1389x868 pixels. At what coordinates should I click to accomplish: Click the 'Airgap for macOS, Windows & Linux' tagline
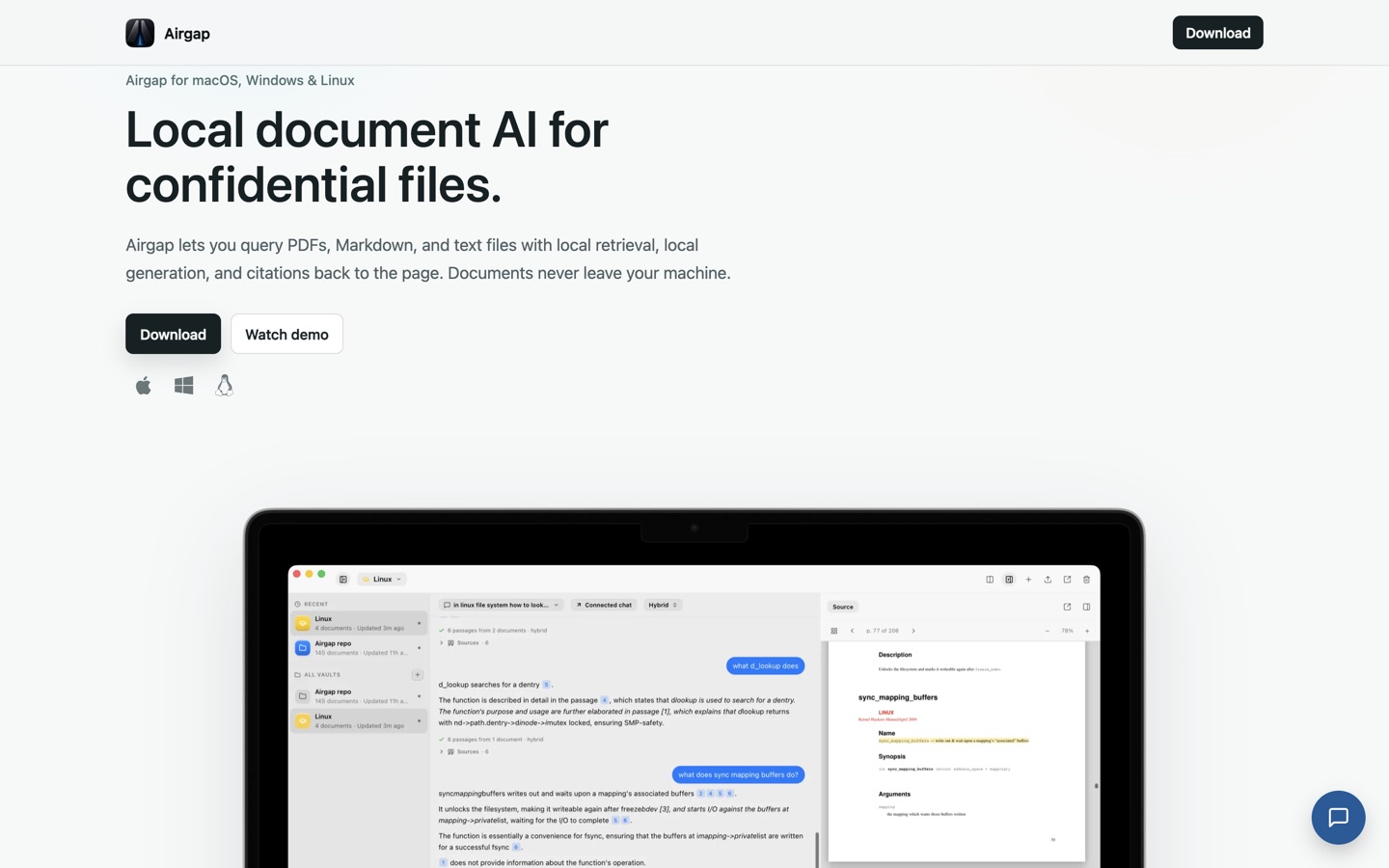(240, 80)
